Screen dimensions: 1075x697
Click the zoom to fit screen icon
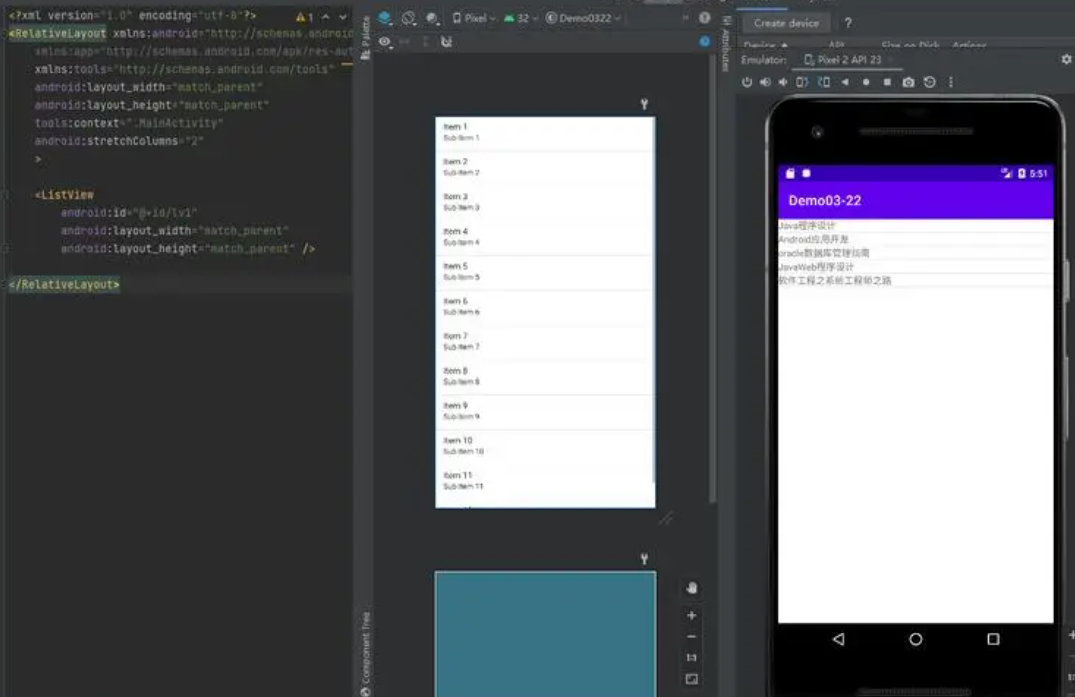(692, 679)
